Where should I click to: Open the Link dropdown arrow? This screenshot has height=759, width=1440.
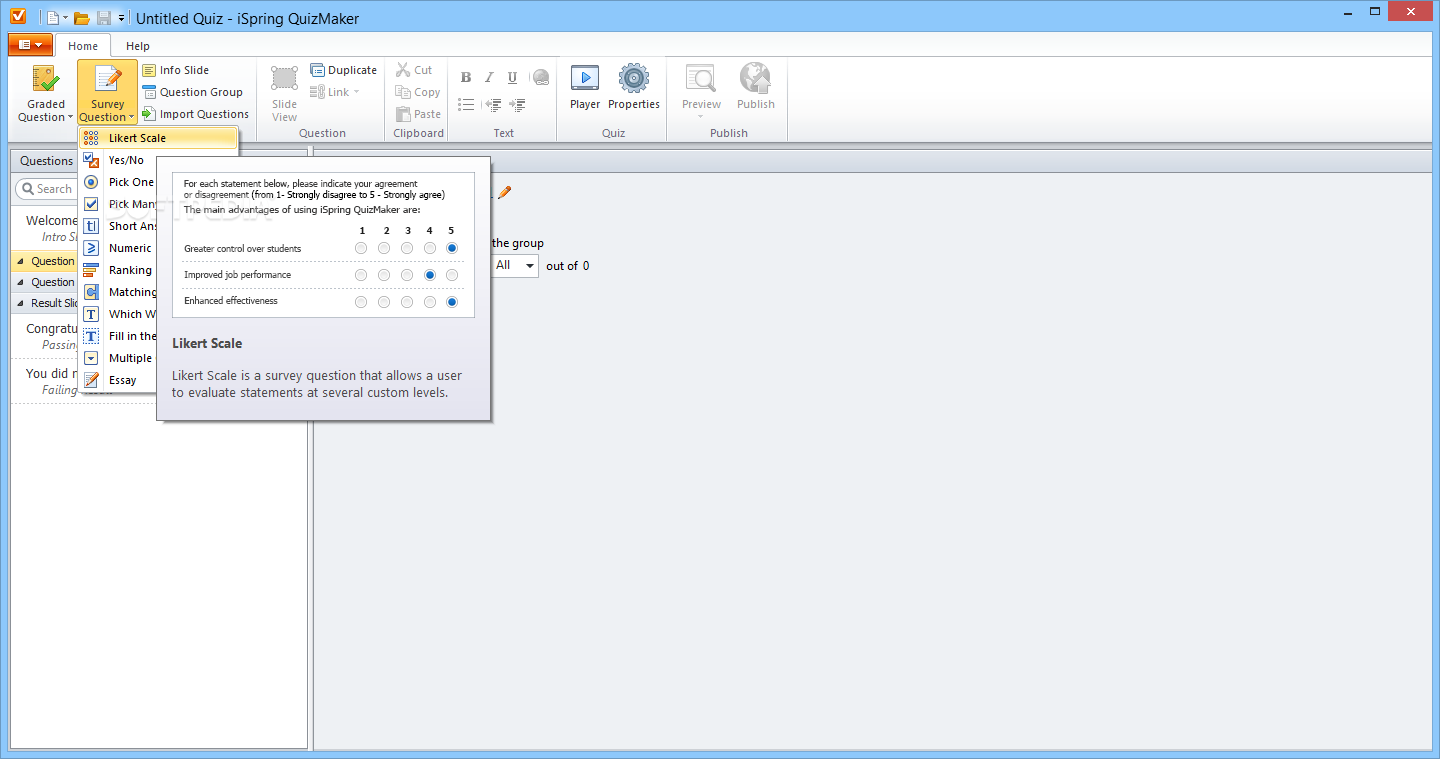coord(356,92)
